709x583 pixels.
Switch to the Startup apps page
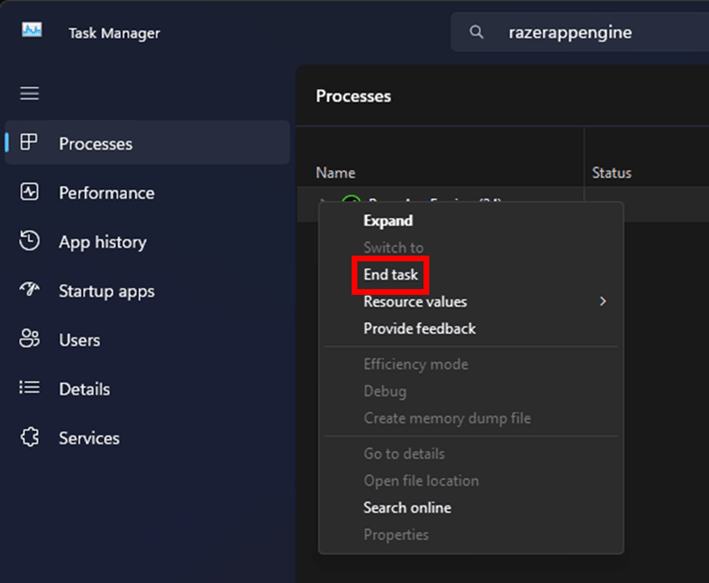click(106, 291)
